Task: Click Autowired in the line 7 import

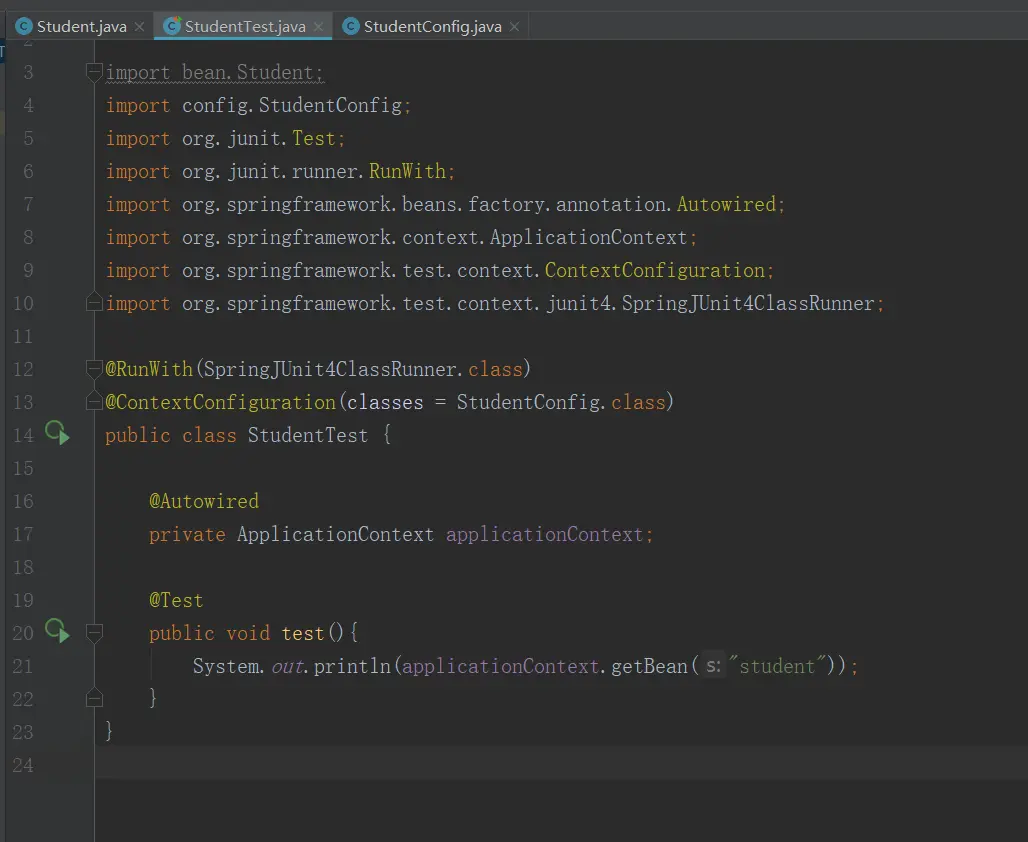Action: pos(726,204)
